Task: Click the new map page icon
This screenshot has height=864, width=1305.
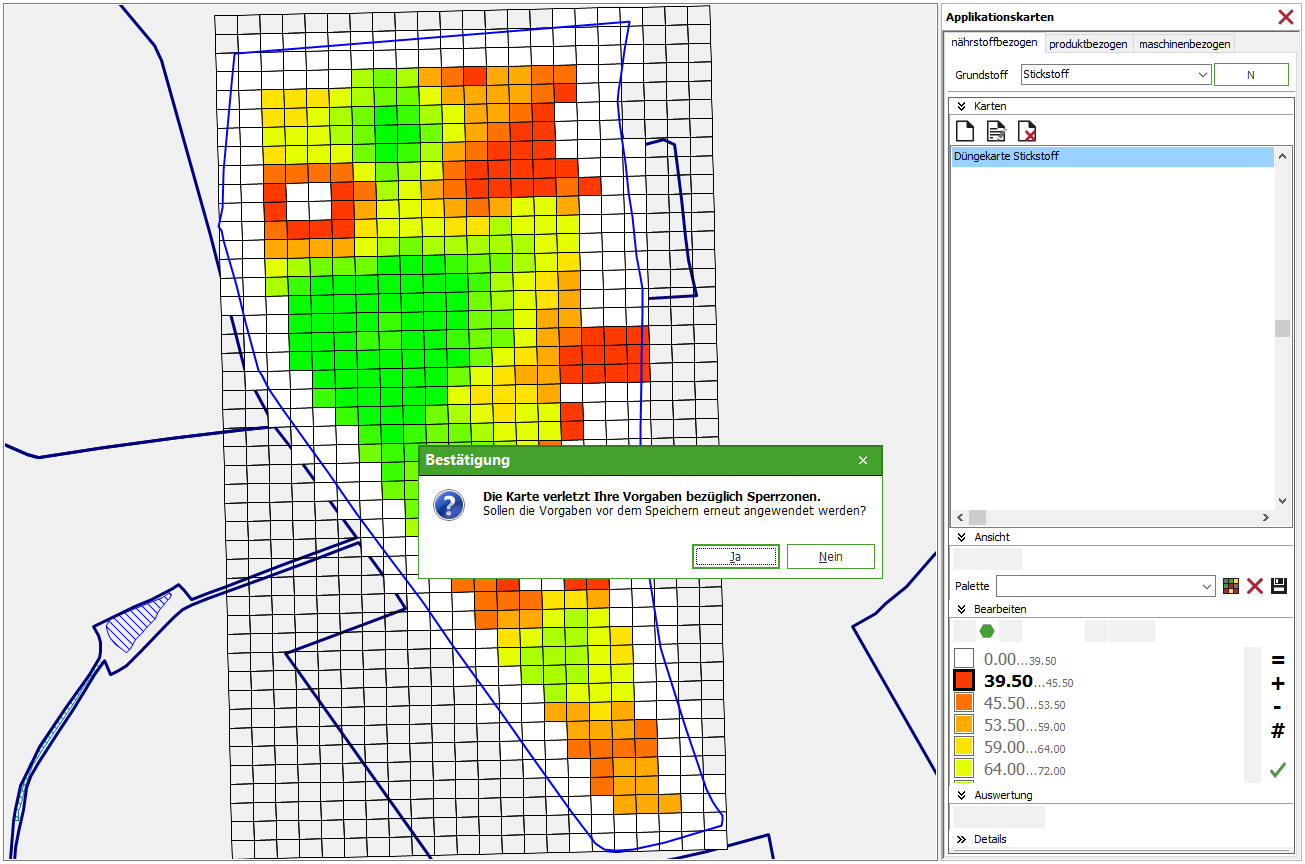Action: (965, 131)
